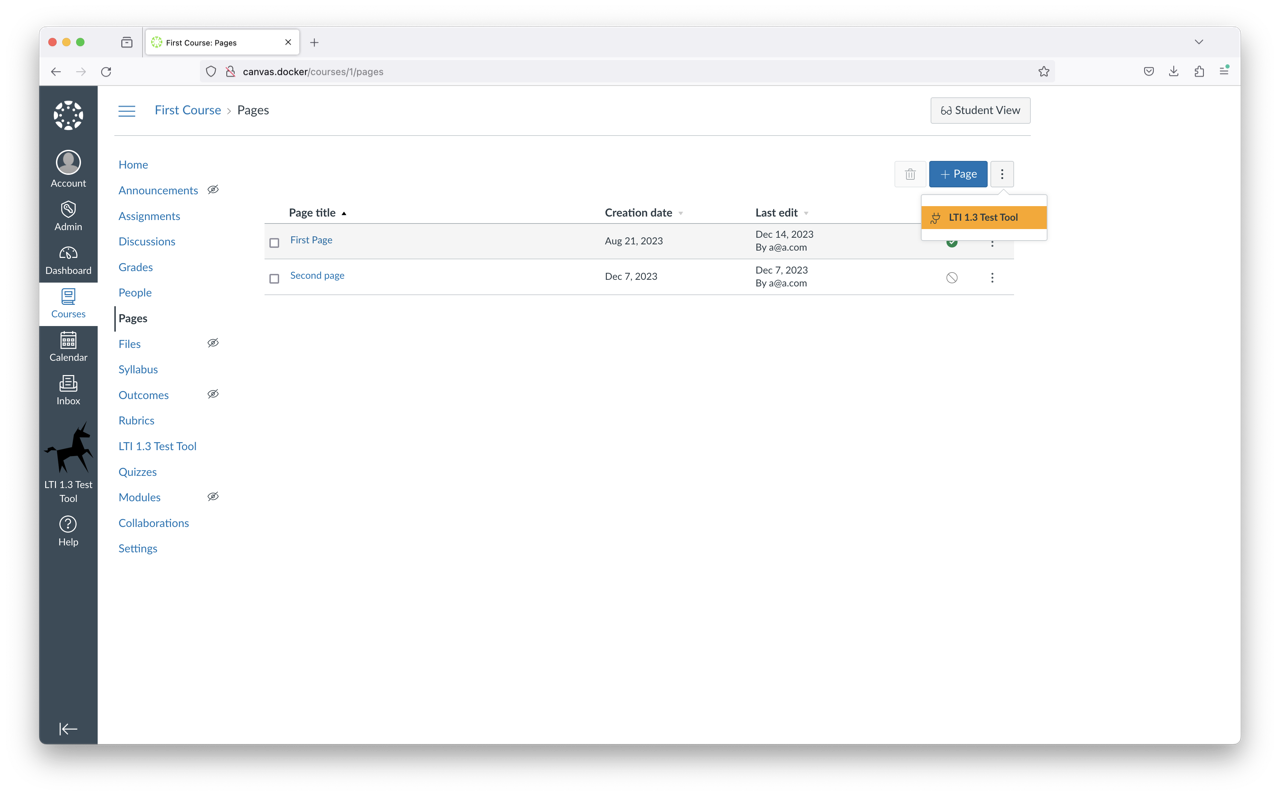Collapse the left navigation with the hamburger icon

click(127, 111)
